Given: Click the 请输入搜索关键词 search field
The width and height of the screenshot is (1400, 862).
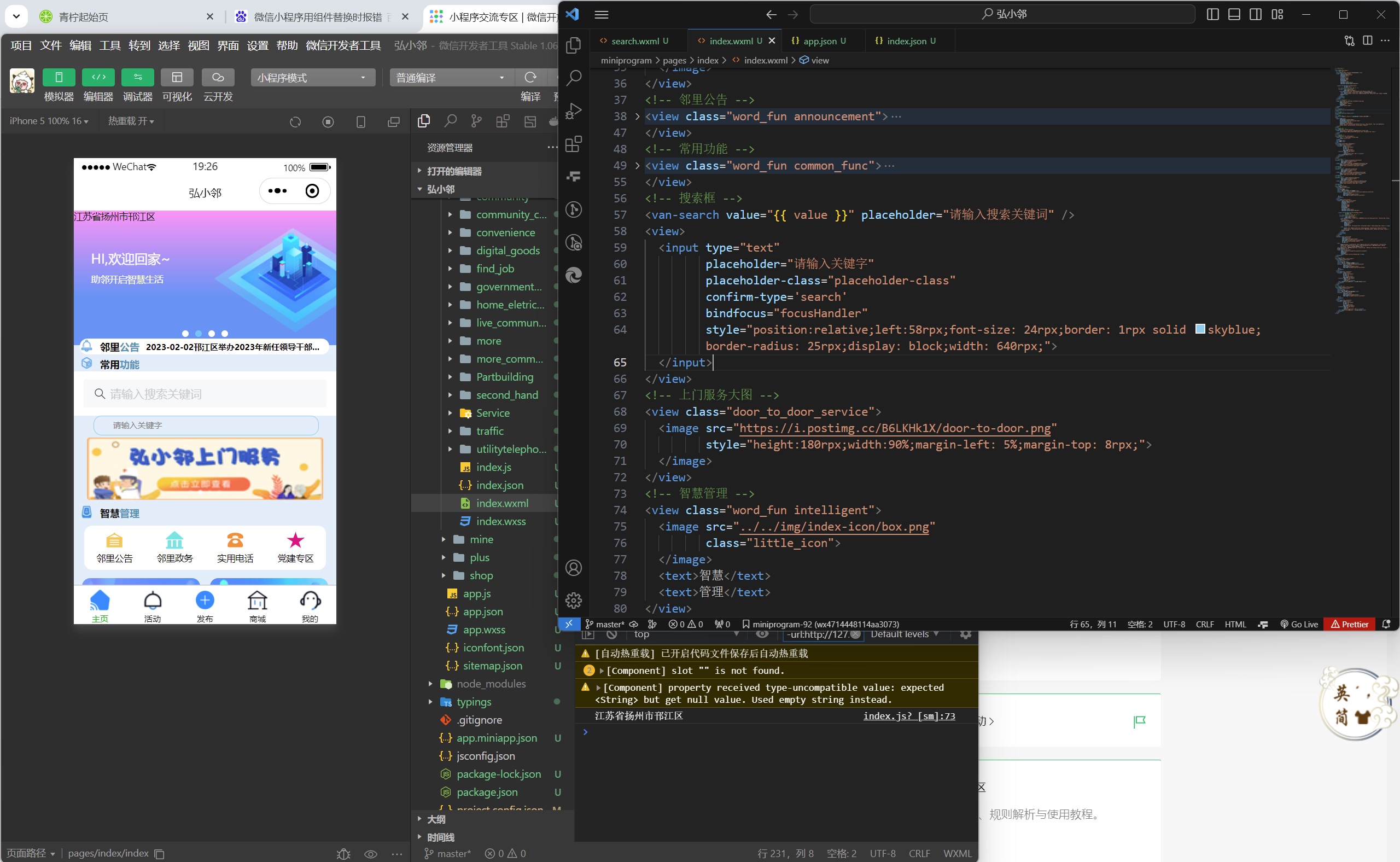Looking at the screenshot, I should [x=205, y=394].
